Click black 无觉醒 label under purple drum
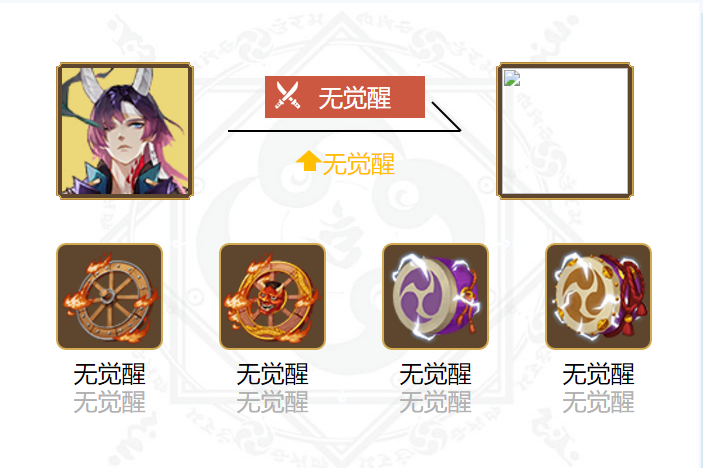This screenshot has width=703, height=468. coord(435,374)
